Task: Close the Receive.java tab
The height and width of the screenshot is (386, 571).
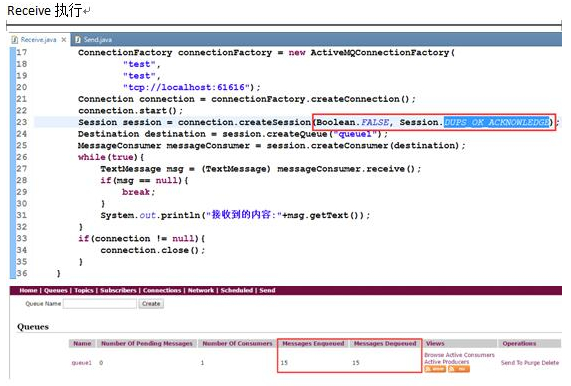Action: (x=64, y=40)
